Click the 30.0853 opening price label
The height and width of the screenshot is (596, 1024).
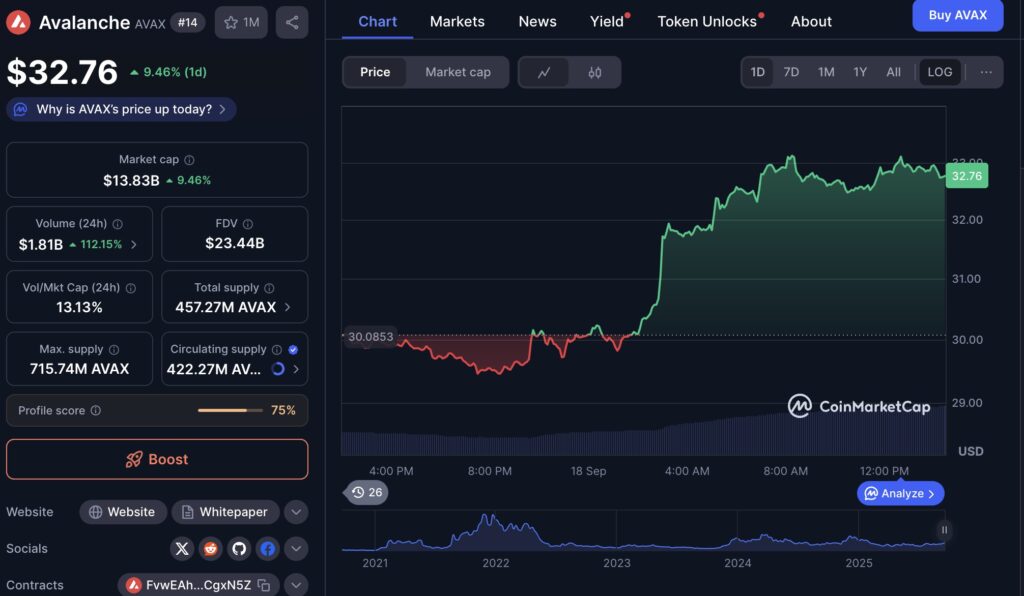click(x=370, y=337)
